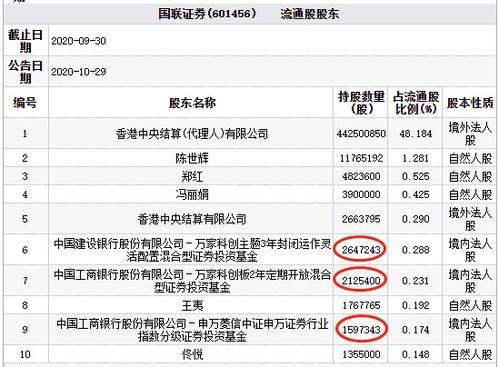Viewport: 499px width, 367px height.
Task: Click the 编号 column header
Action: [x=25, y=103]
